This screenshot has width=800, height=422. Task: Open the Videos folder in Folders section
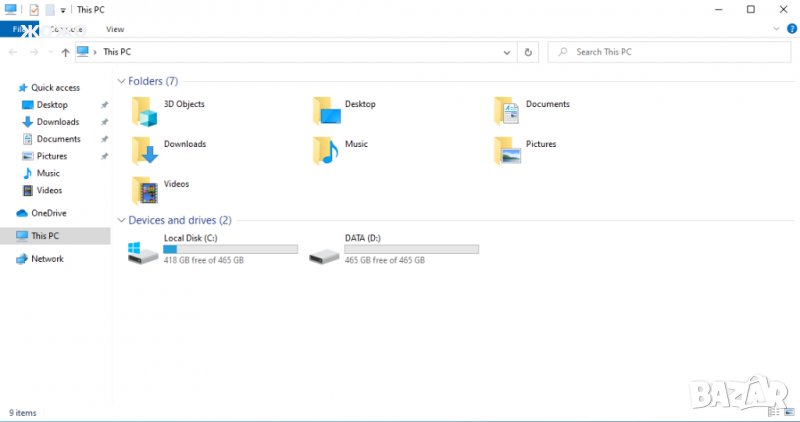pyautogui.click(x=146, y=190)
